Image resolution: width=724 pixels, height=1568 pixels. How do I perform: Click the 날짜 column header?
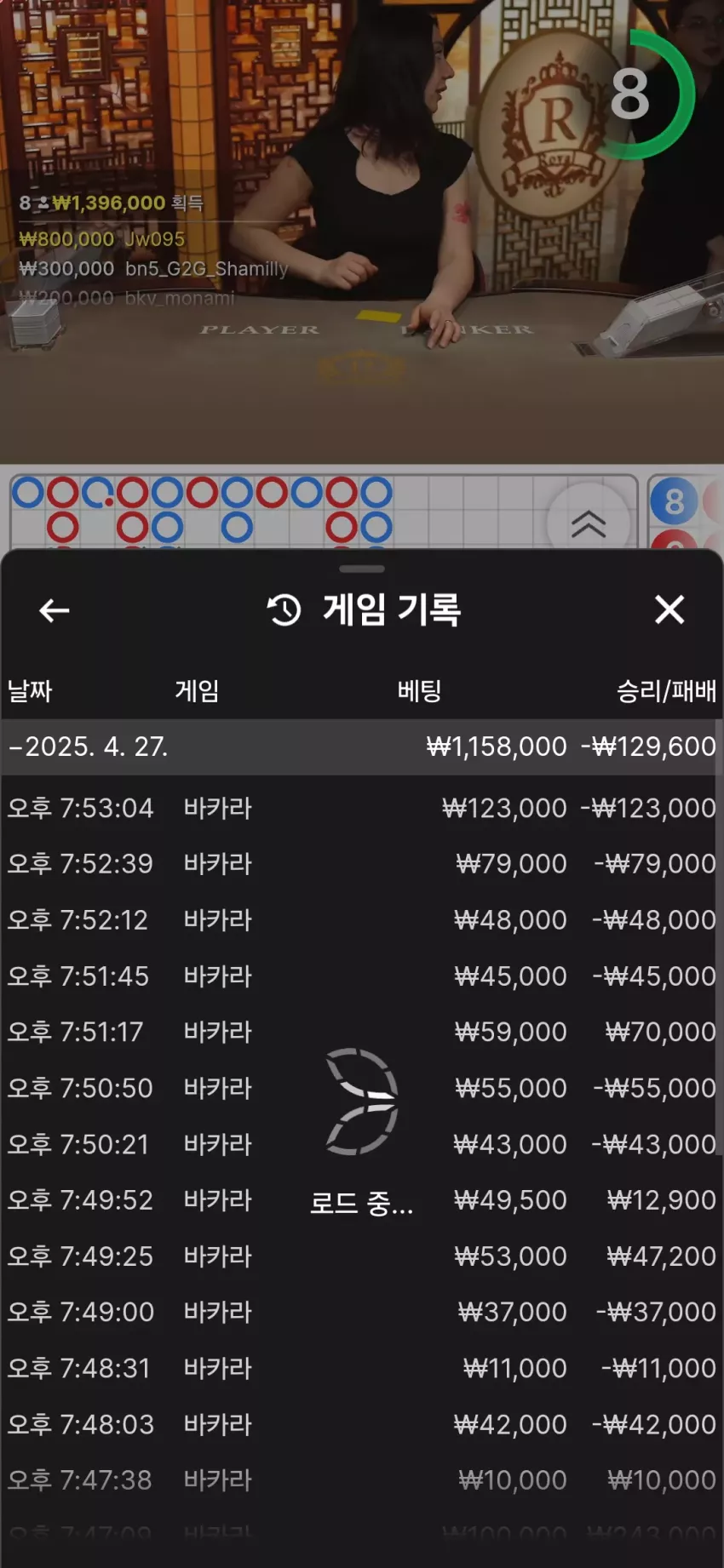click(x=30, y=690)
